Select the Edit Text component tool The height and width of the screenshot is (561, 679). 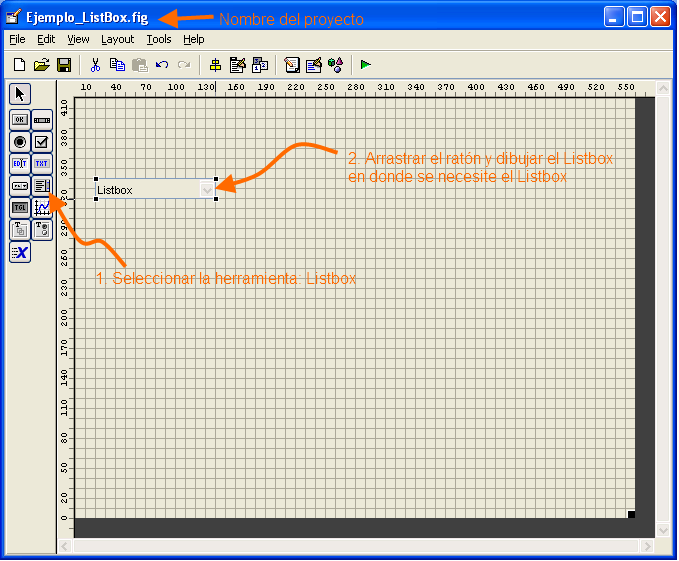pos(20,164)
